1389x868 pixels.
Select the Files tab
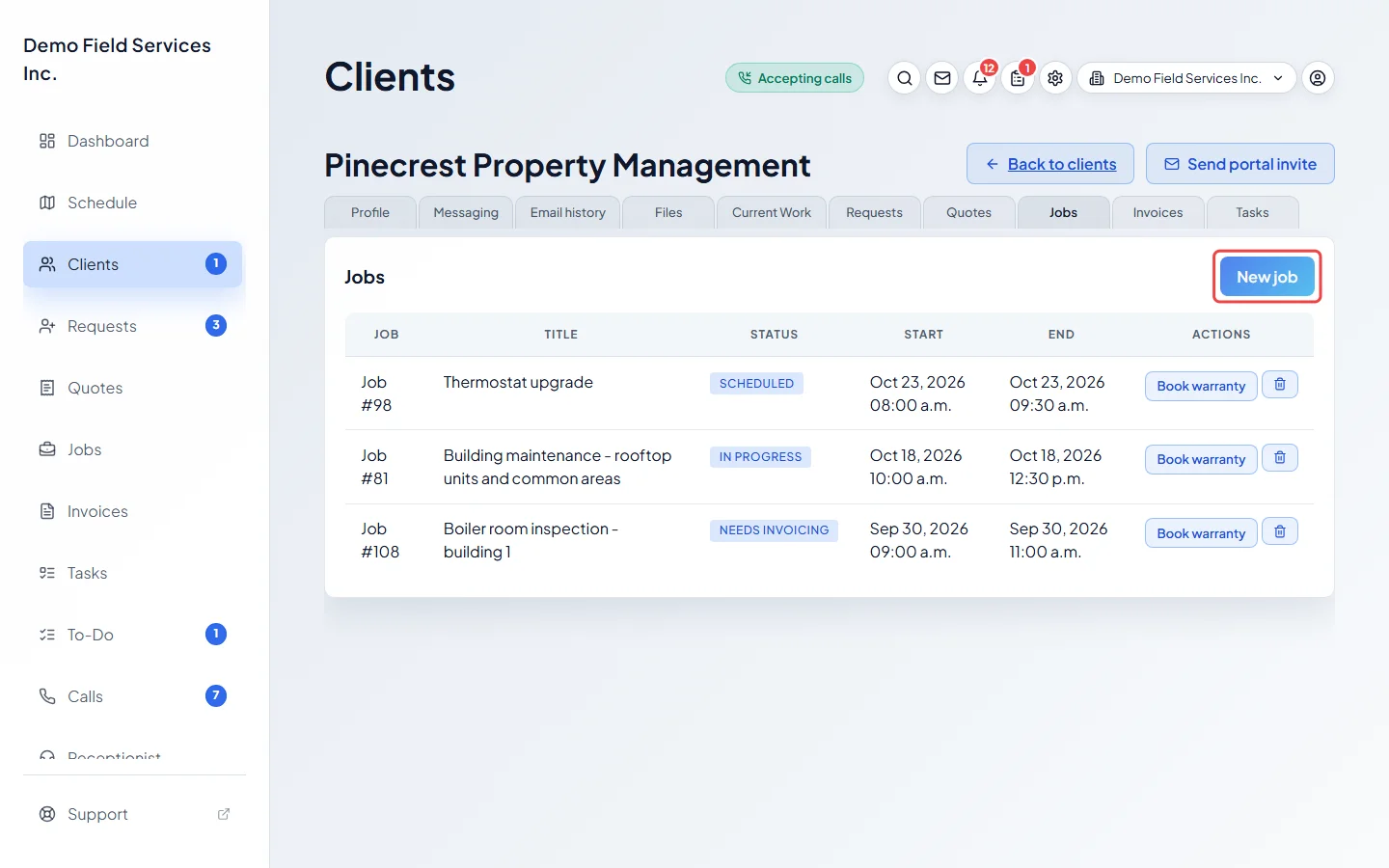(x=668, y=212)
